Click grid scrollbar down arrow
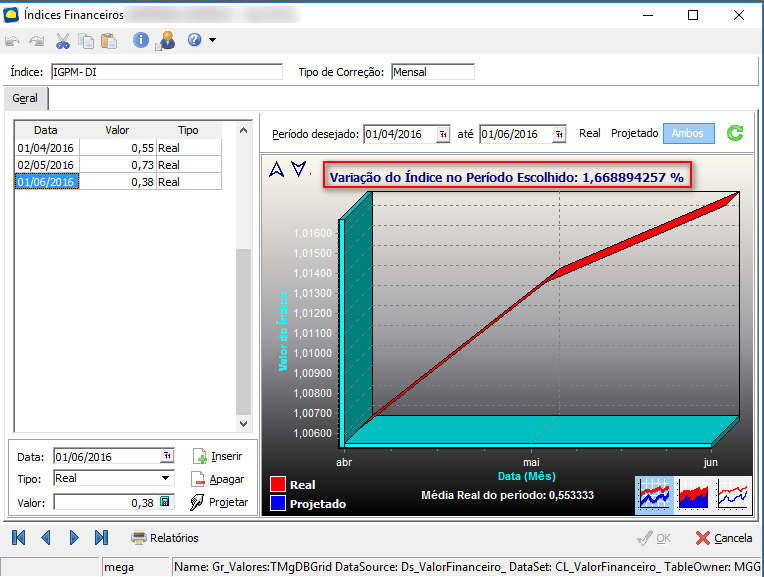 [244, 423]
